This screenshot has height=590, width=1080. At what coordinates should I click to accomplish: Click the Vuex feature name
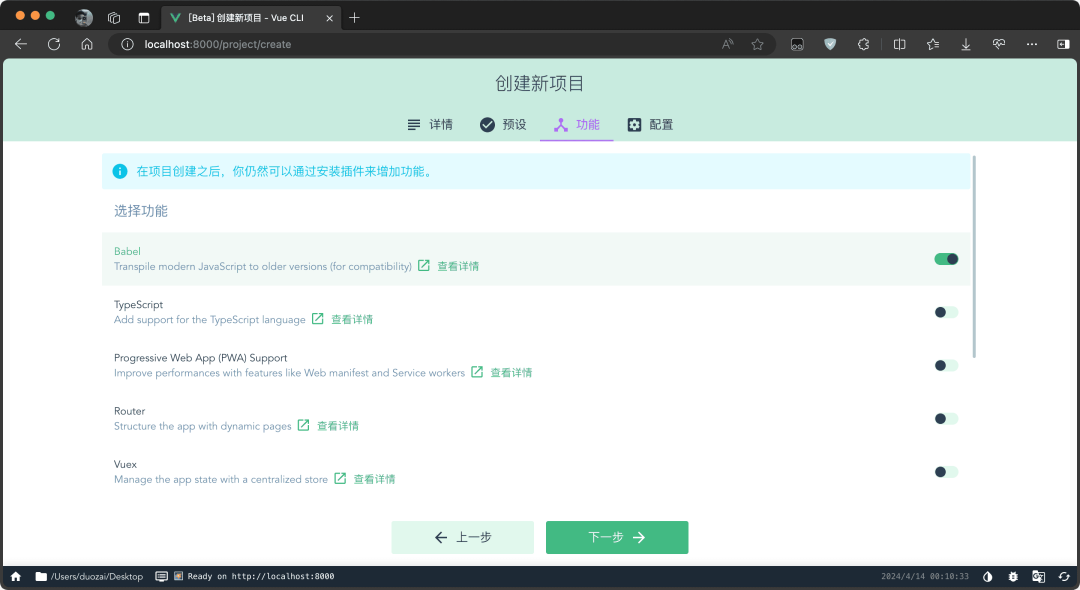pos(125,464)
